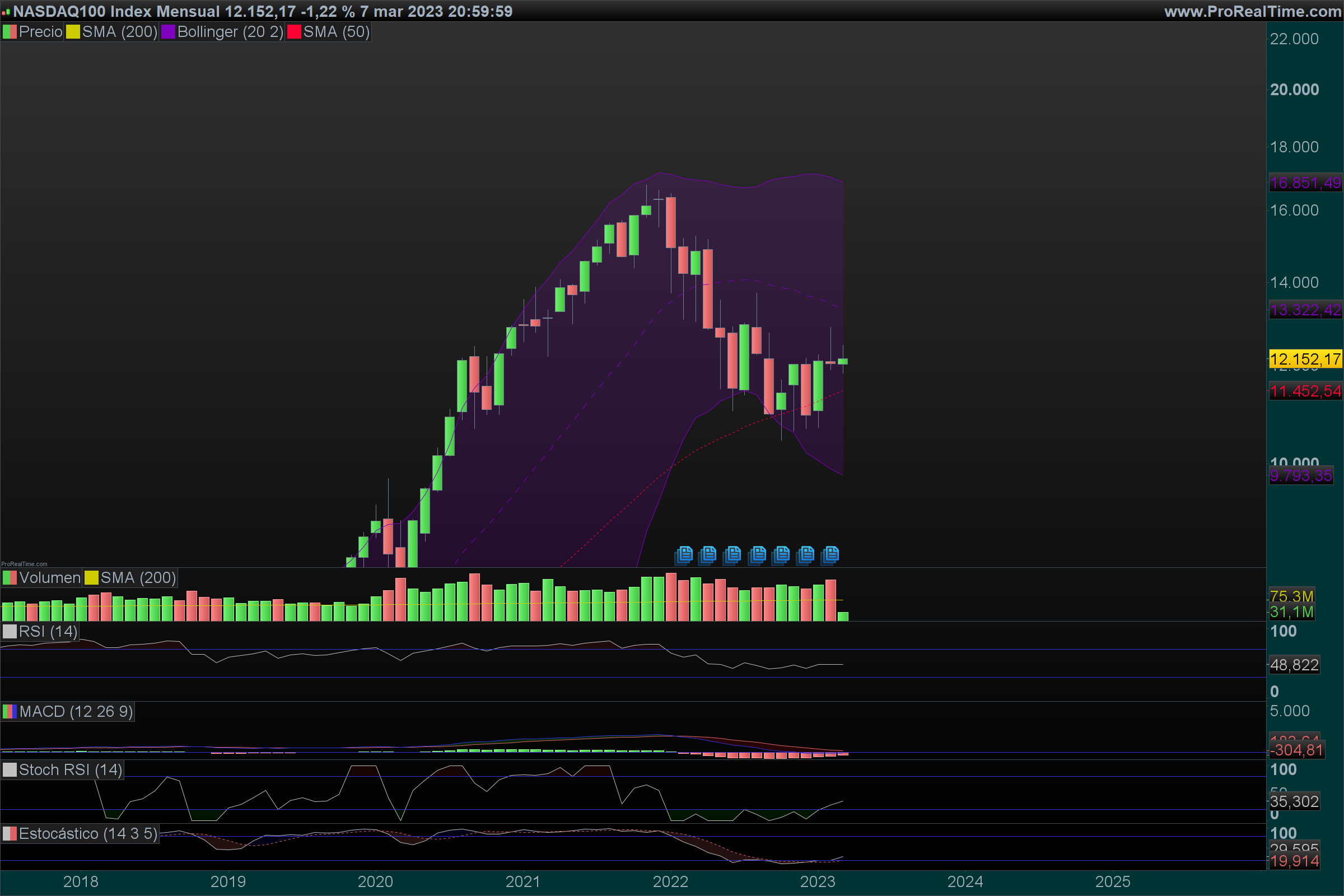Select the Estocástico (14 3 5) label
This screenshot has height=896, width=1344.
[87, 834]
